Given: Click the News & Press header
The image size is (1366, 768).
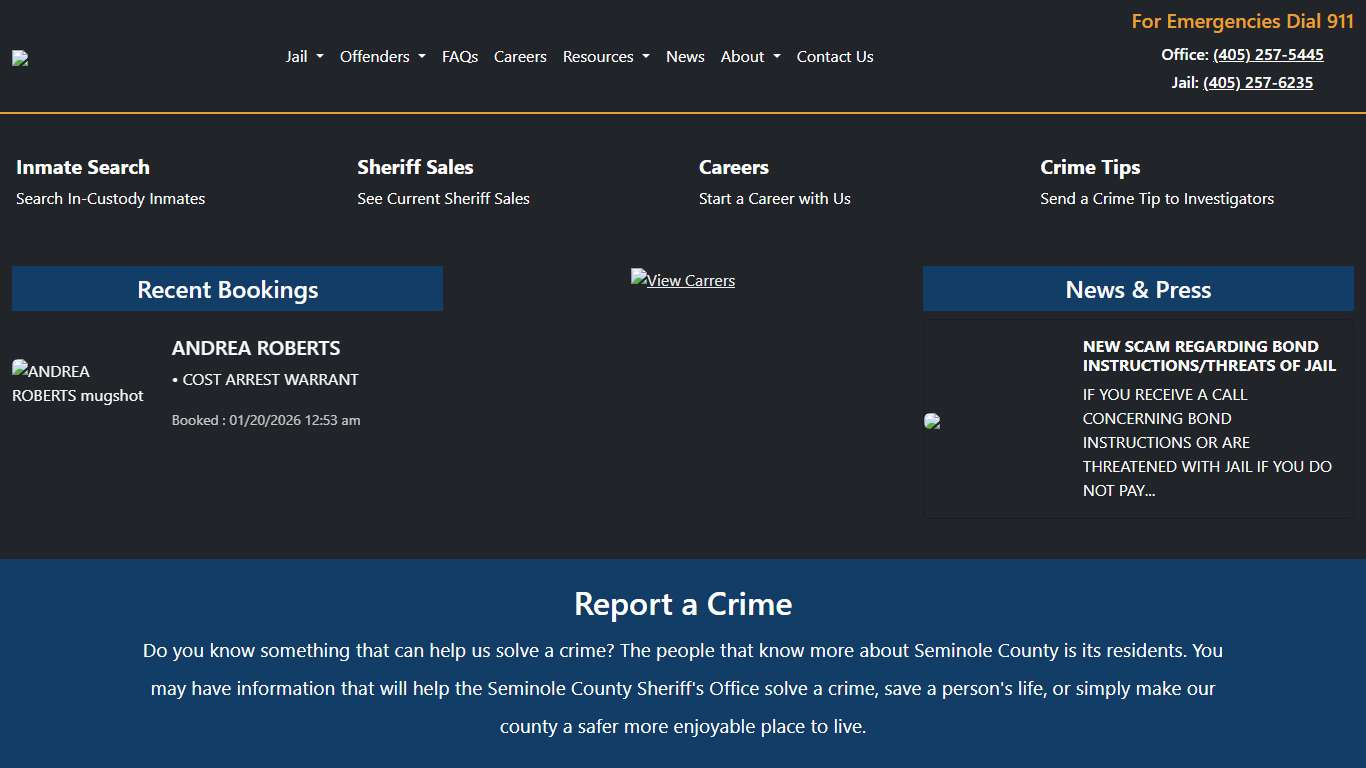Looking at the screenshot, I should click(1138, 289).
